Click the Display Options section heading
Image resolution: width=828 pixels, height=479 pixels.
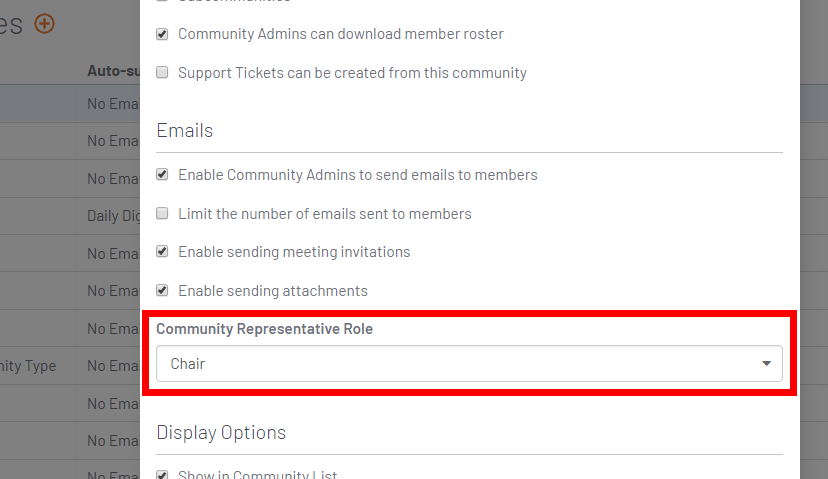click(221, 432)
